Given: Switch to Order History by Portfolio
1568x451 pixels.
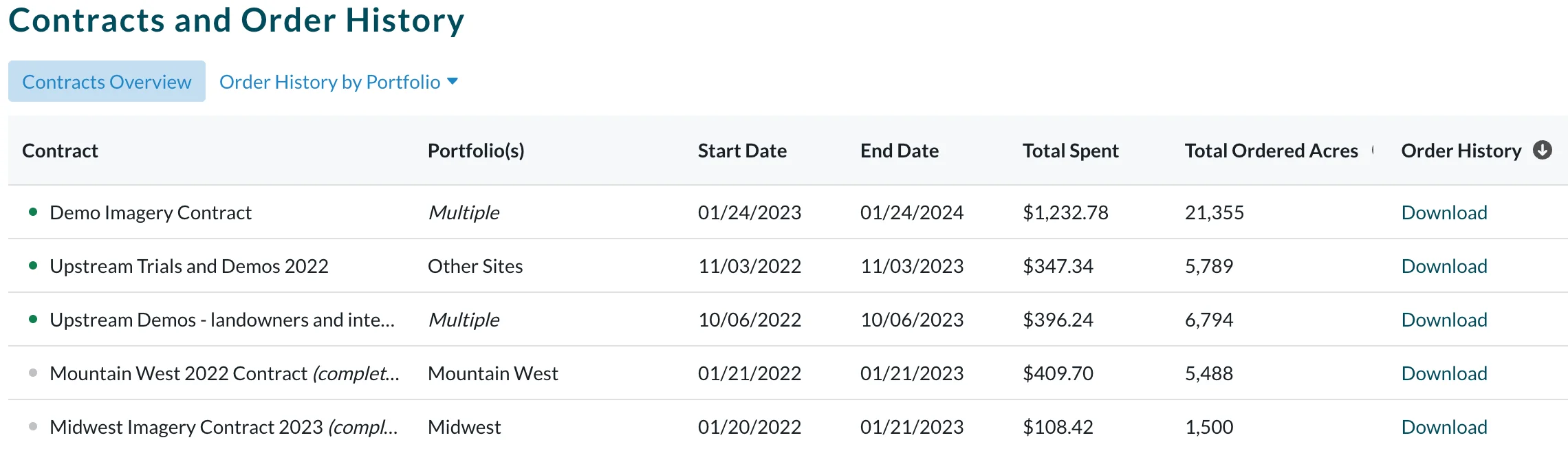Looking at the screenshot, I should (329, 82).
